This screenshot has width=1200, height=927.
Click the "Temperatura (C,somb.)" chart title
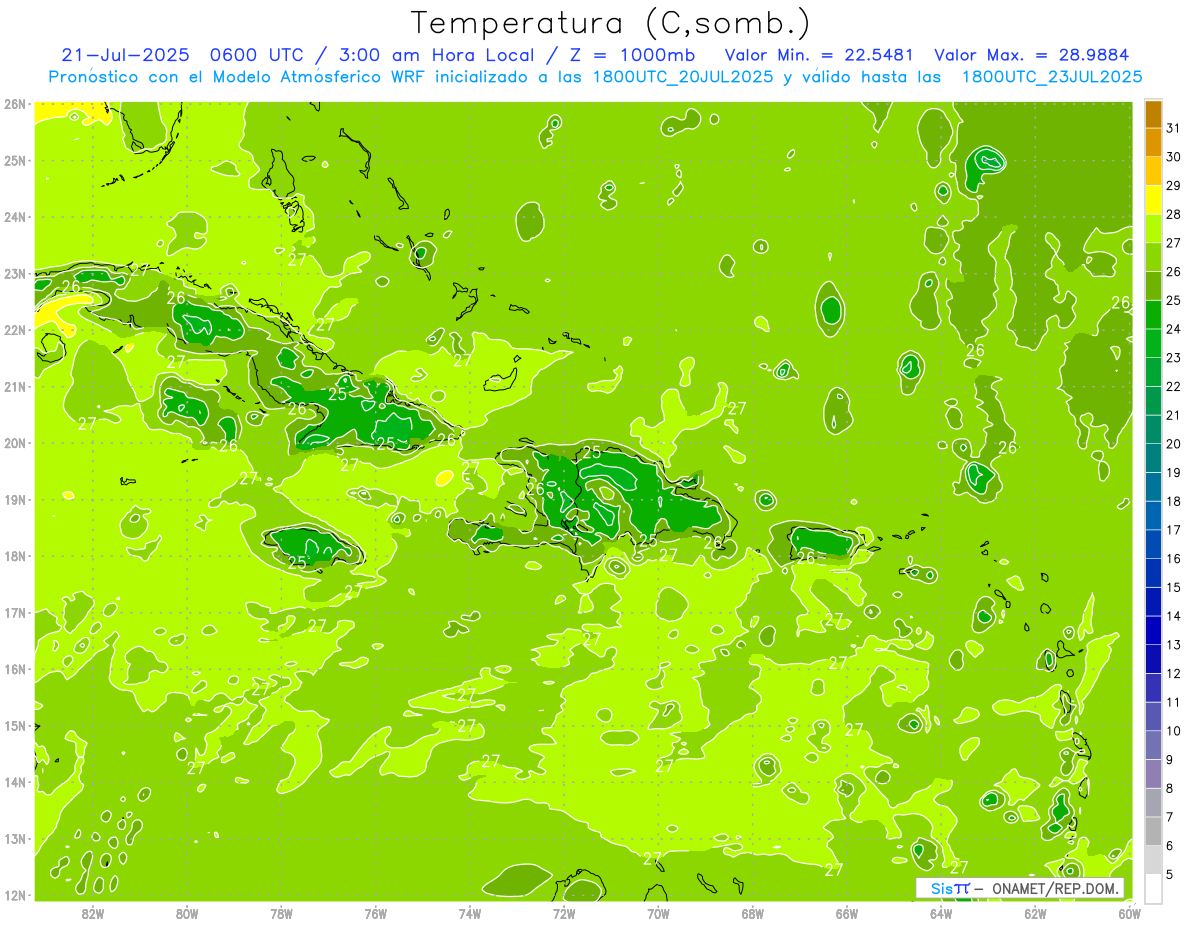pyautogui.click(x=610, y=23)
